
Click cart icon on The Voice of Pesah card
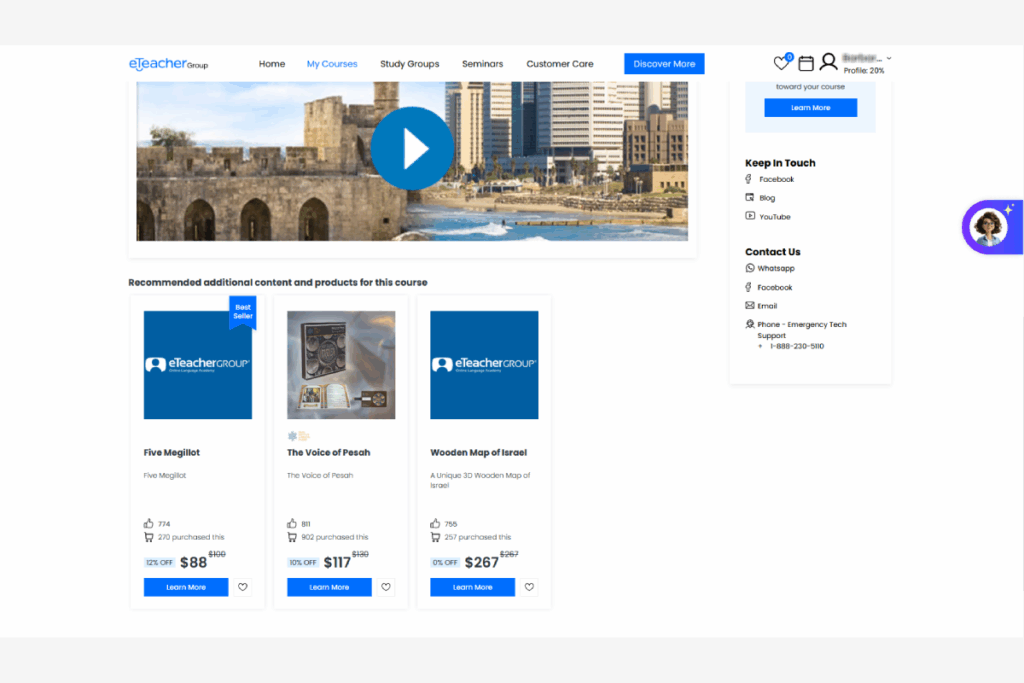(292, 537)
